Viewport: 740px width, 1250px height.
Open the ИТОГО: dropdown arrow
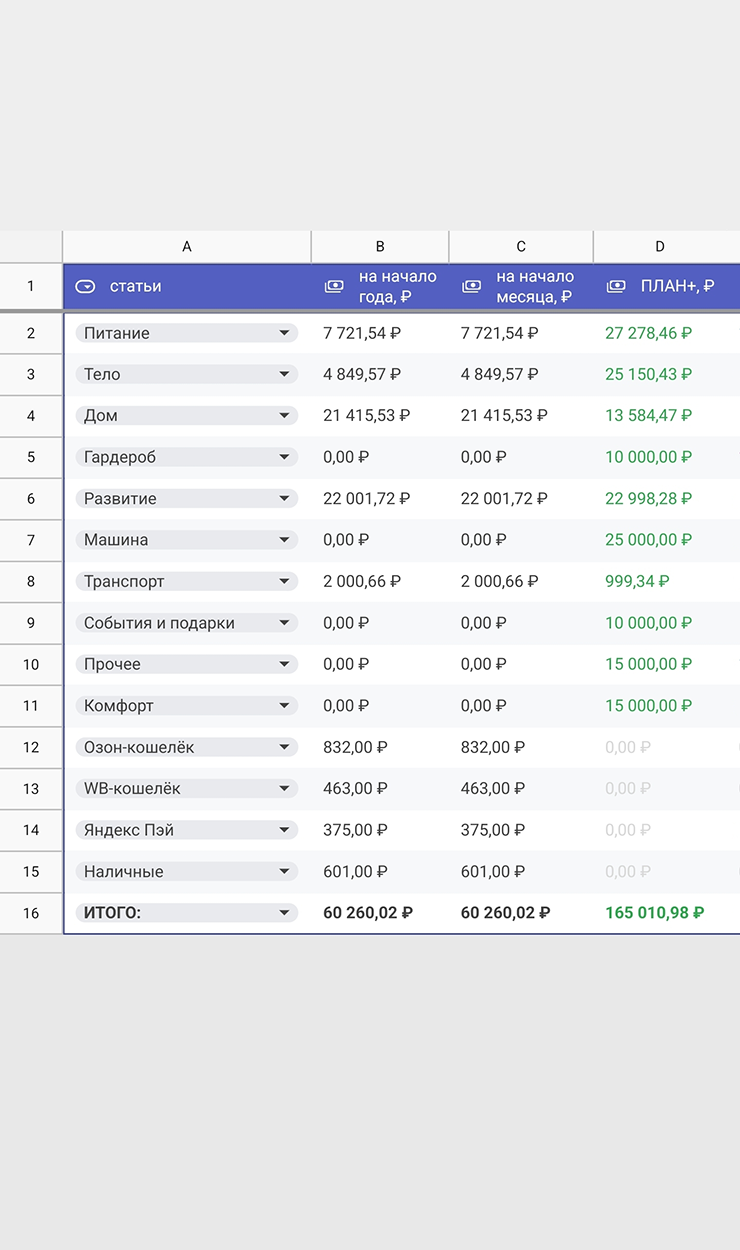[284, 913]
